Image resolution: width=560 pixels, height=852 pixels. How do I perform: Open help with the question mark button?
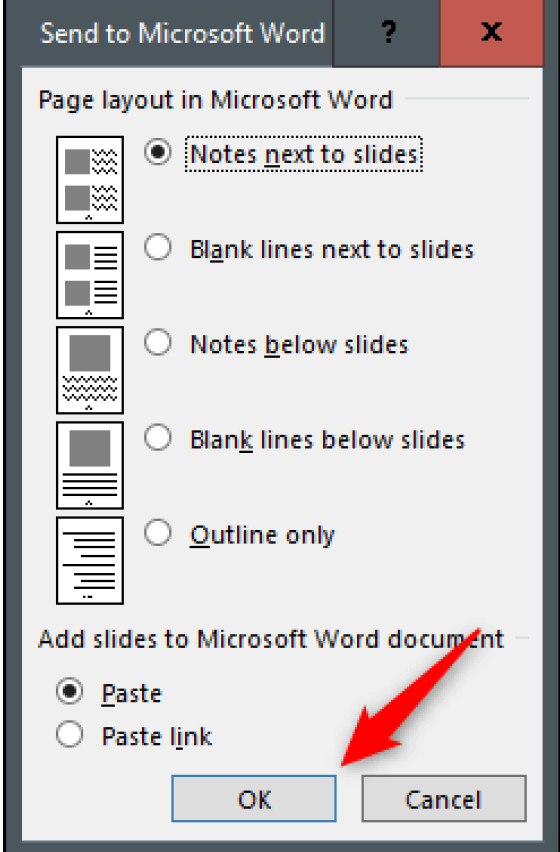(x=387, y=33)
